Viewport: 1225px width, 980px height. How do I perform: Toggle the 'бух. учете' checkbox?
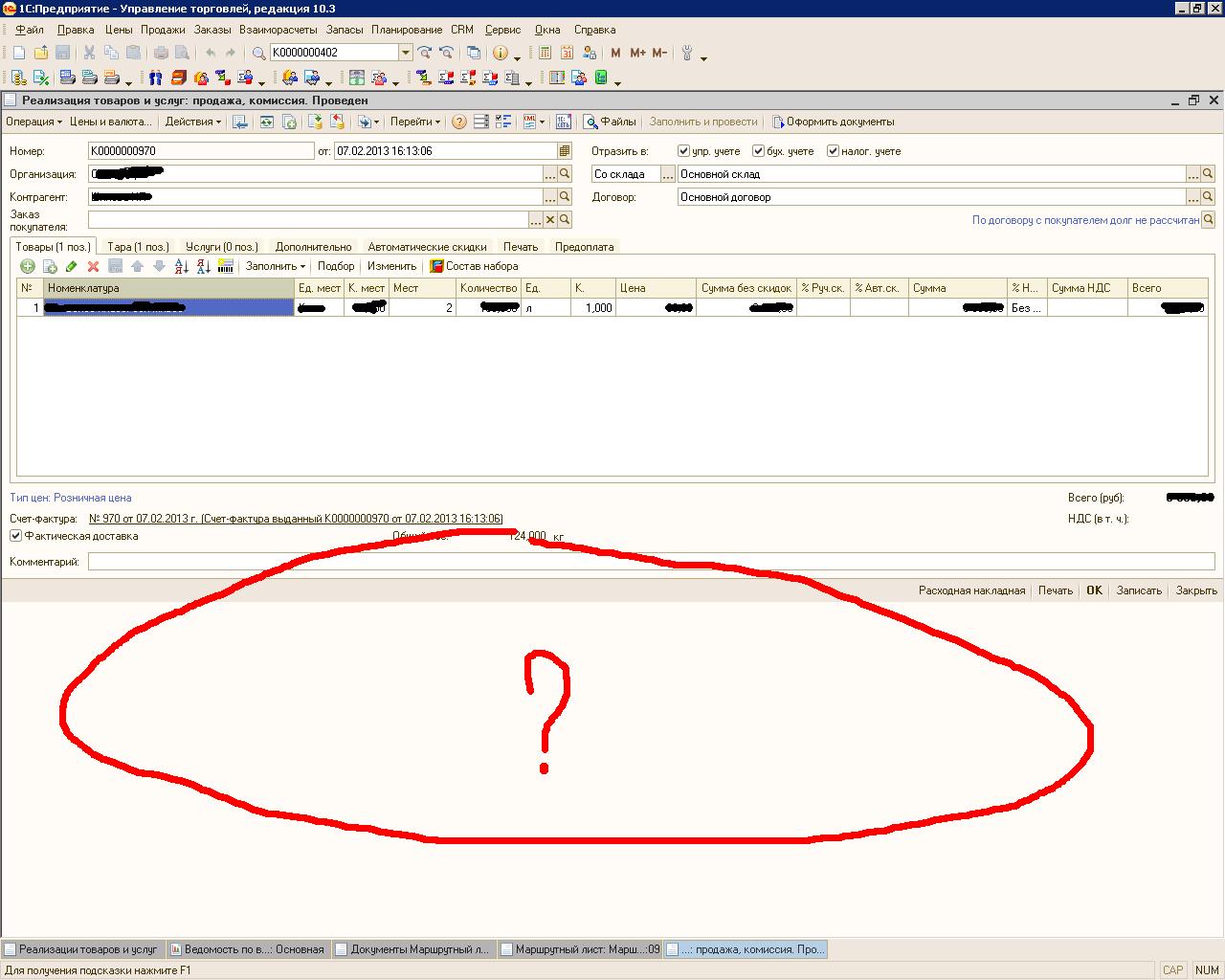[758, 151]
